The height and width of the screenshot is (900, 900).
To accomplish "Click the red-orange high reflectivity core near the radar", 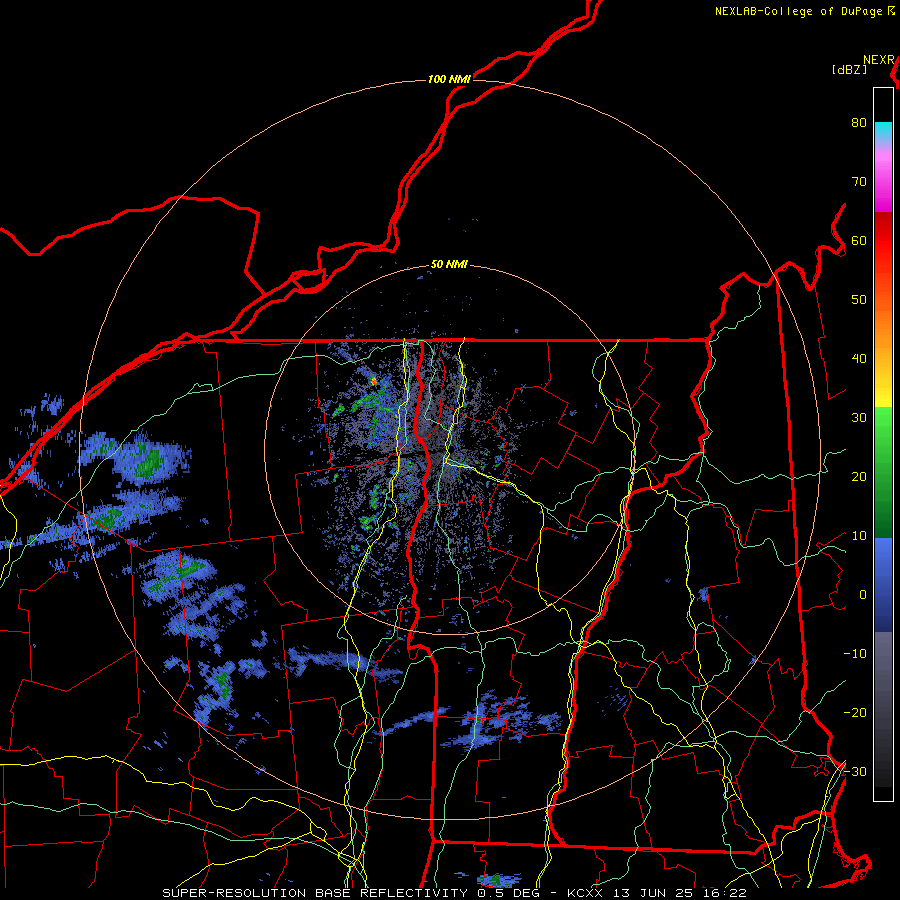I will click(x=374, y=381).
